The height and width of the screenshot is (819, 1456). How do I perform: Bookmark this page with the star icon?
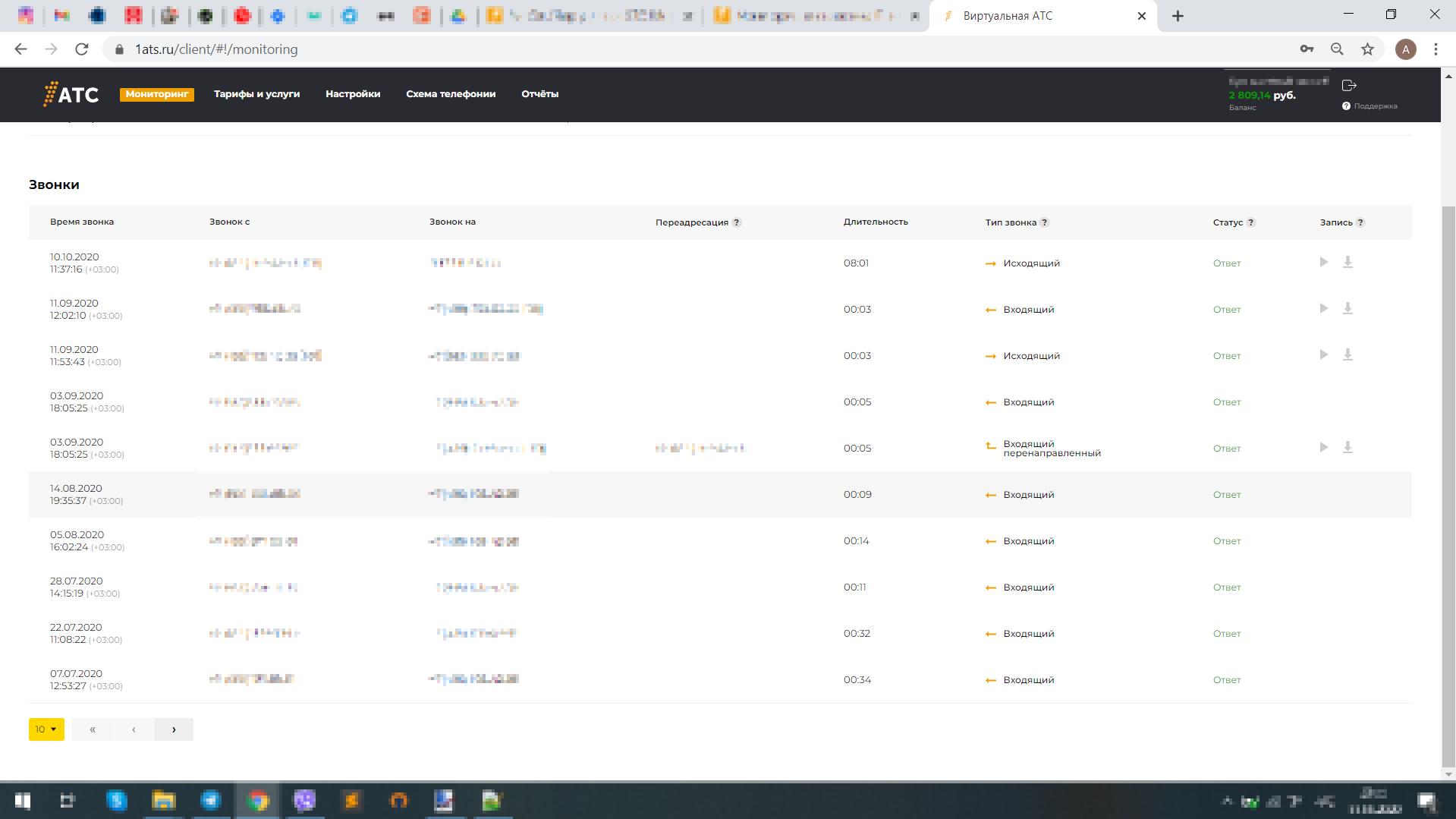click(1367, 49)
